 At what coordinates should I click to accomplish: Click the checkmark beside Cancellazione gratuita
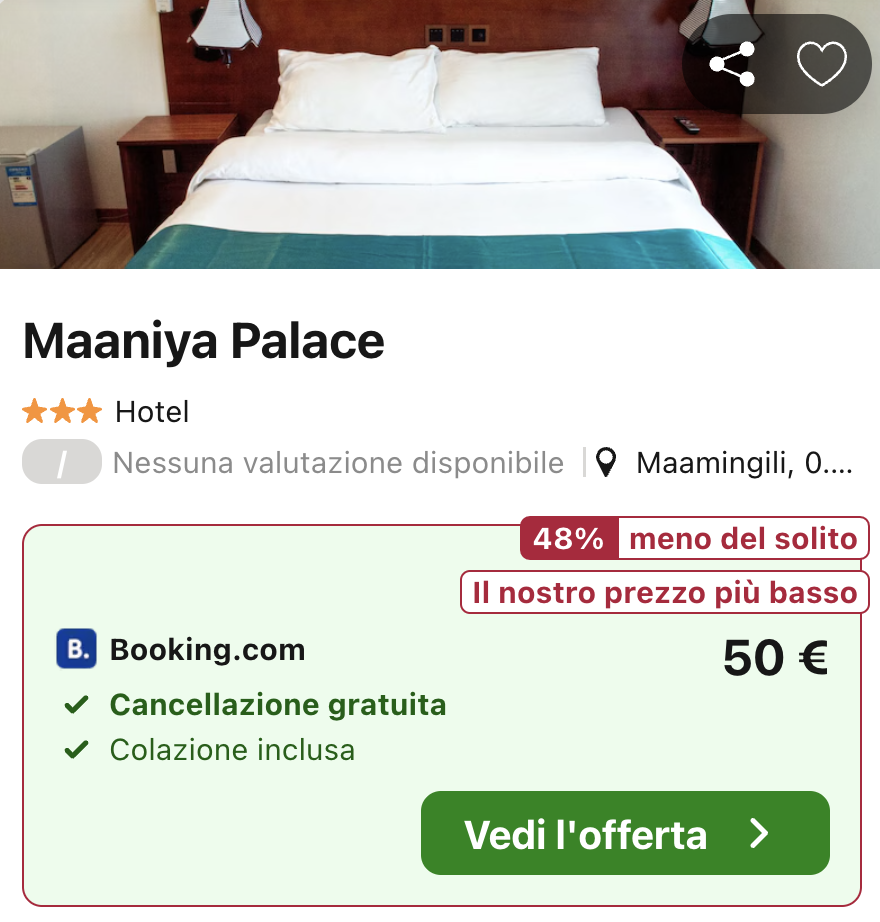click(76, 705)
